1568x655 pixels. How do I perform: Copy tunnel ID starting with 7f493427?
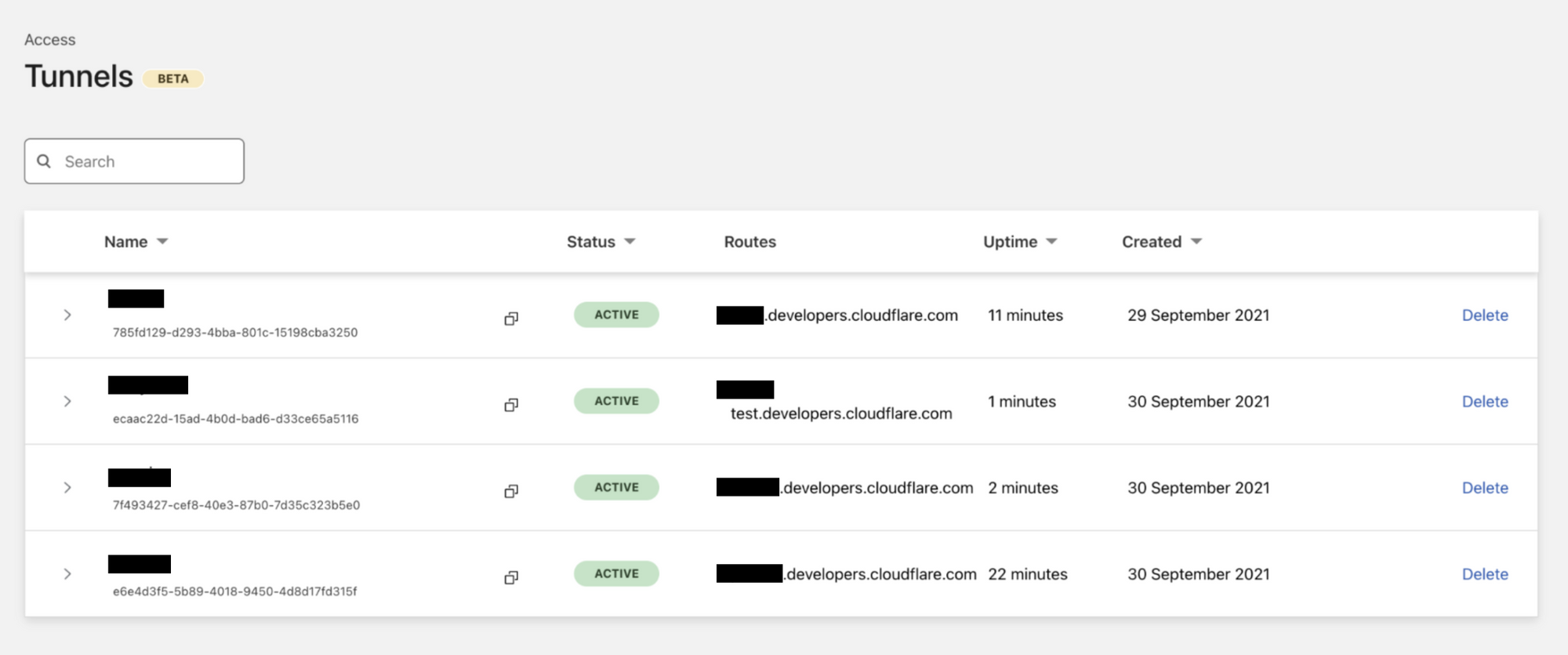point(511,491)
